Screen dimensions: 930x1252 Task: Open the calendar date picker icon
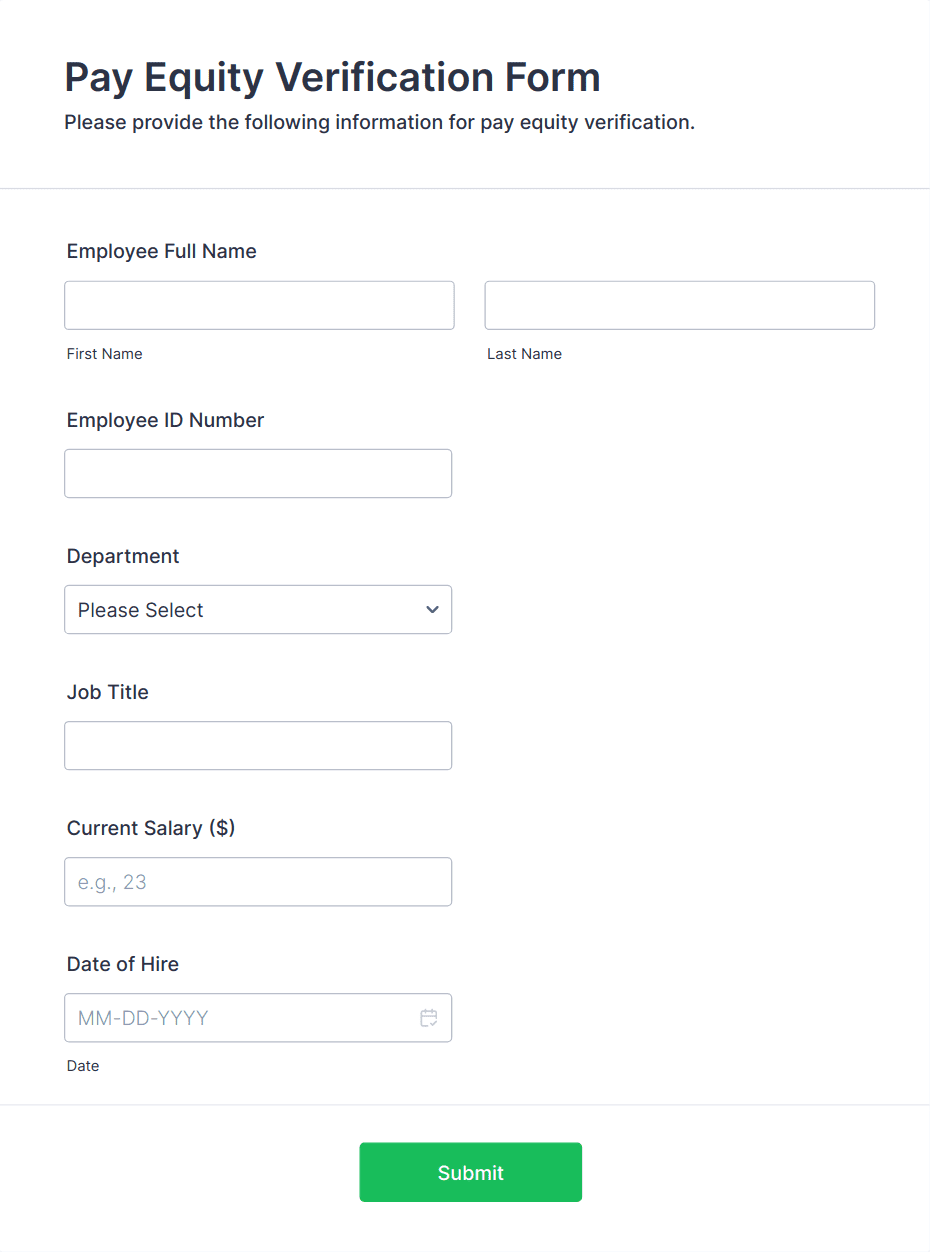pyautogui.click(x=428, y=1018)
